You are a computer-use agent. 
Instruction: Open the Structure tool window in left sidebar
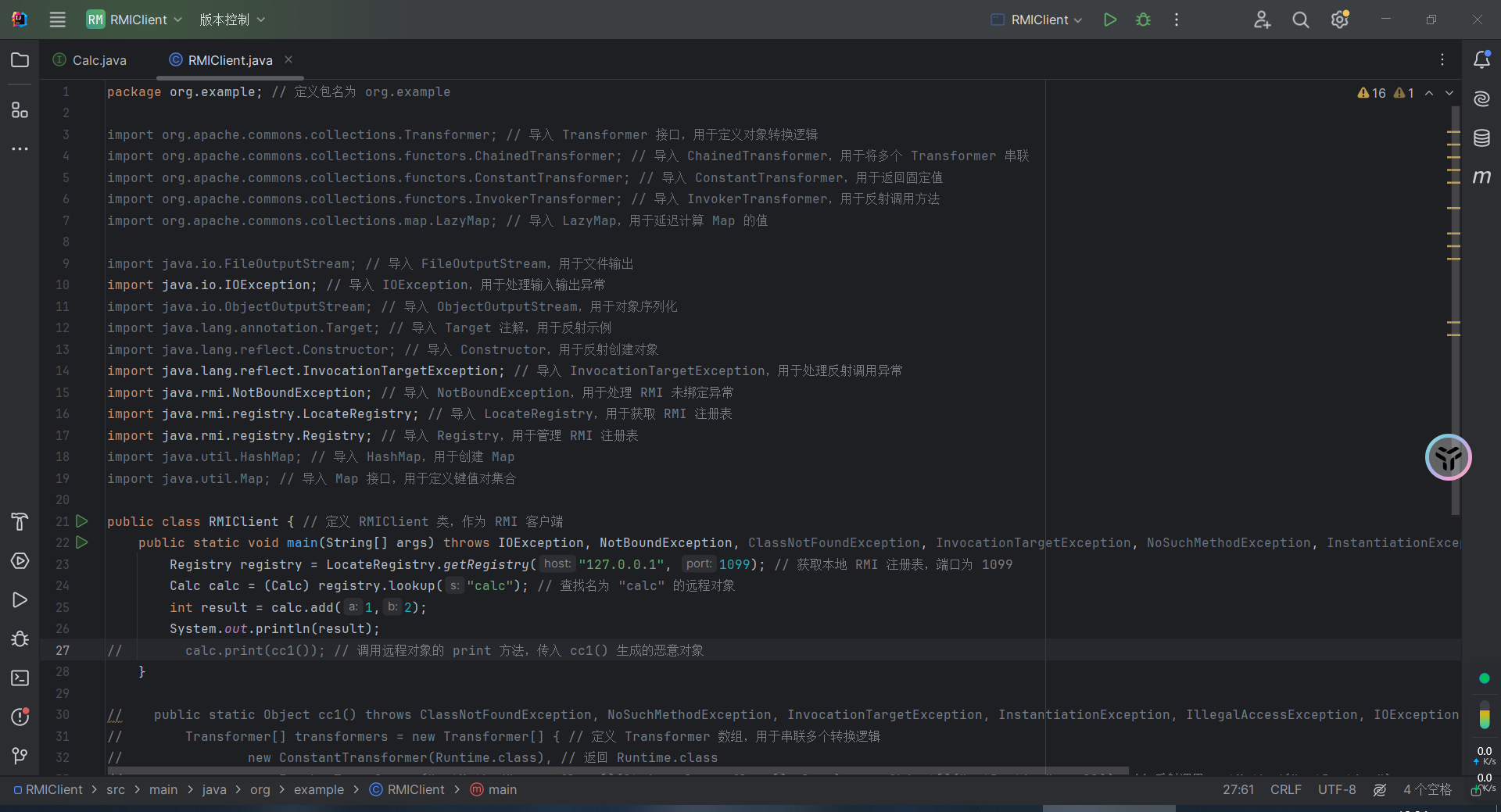tap(20, 110)
